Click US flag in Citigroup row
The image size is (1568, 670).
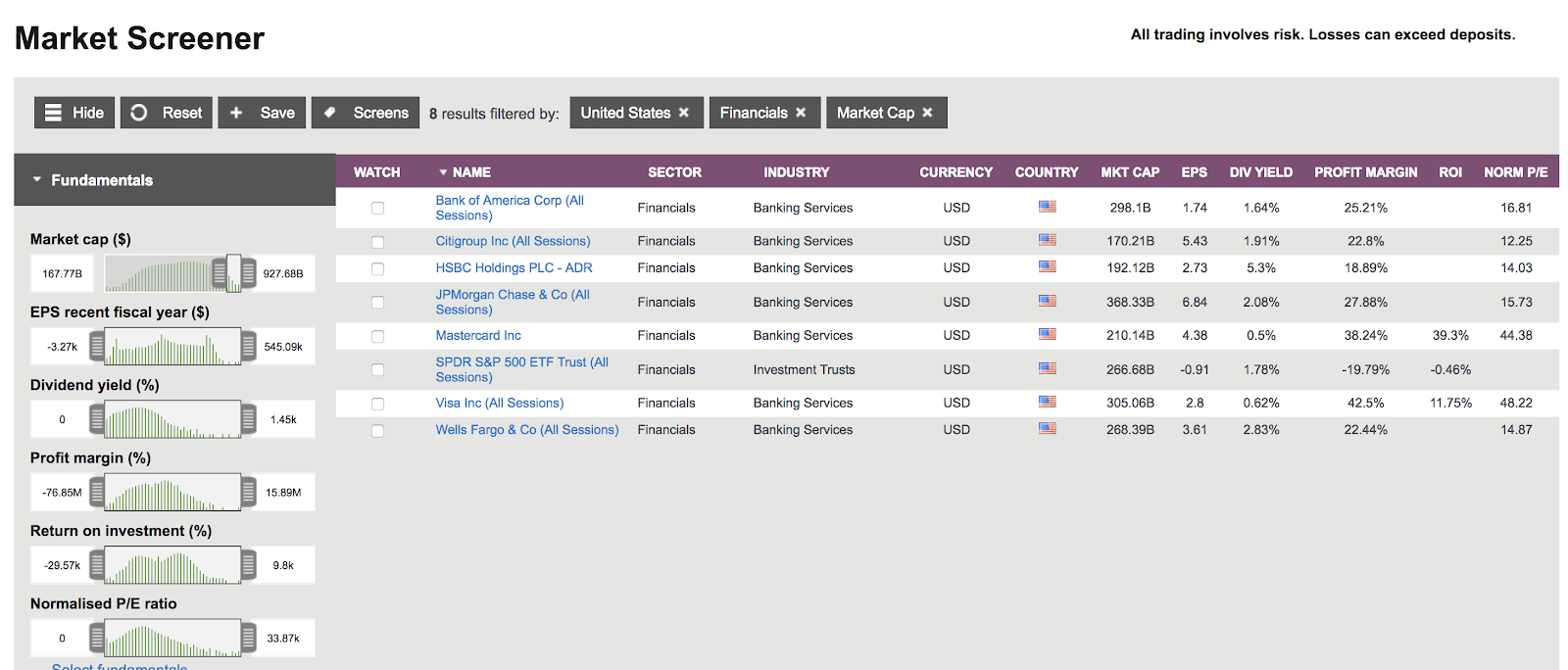point(1047,240)
